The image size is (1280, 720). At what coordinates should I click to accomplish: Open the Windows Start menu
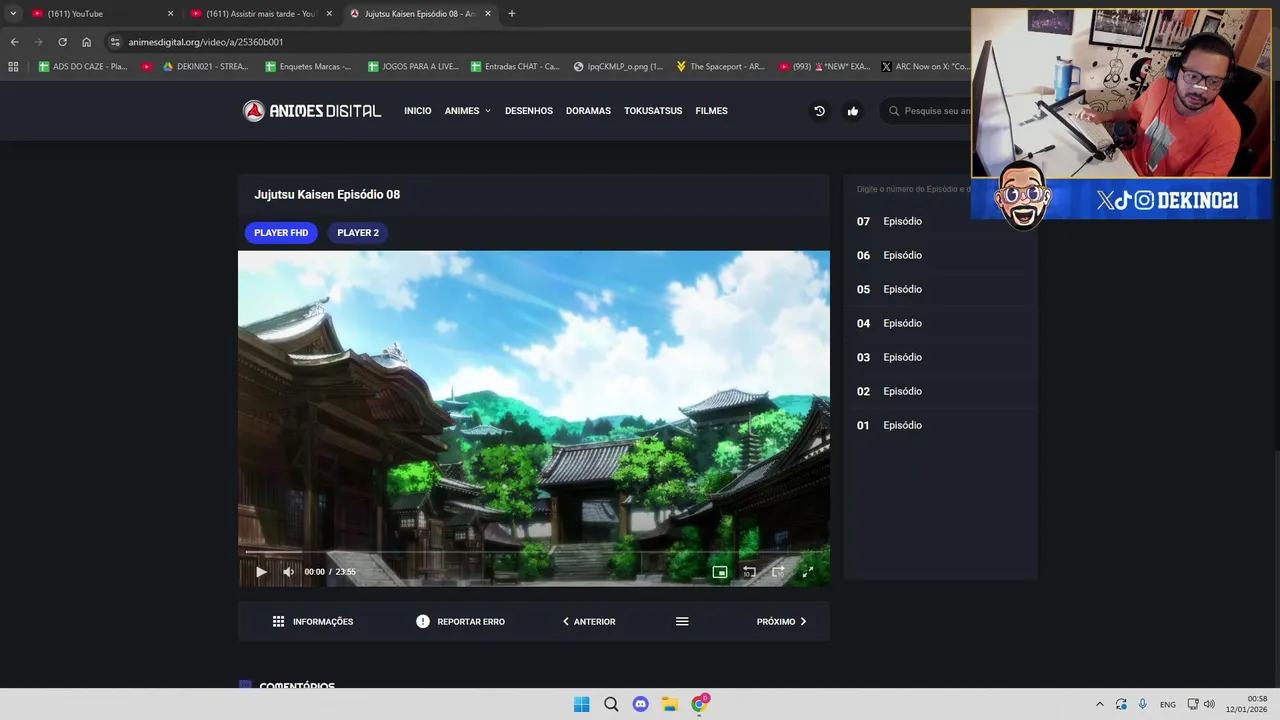pos(582,704)
